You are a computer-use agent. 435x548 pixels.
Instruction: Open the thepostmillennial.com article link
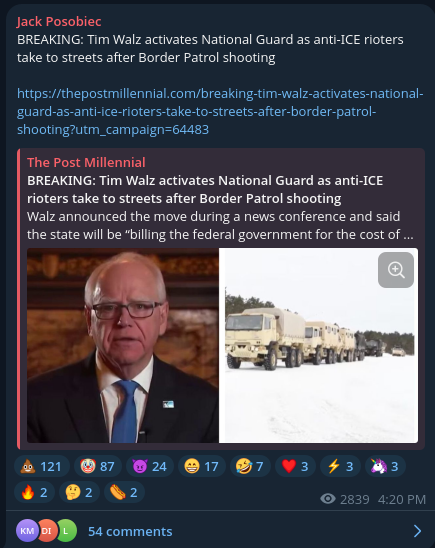click(x=220, y=111)
